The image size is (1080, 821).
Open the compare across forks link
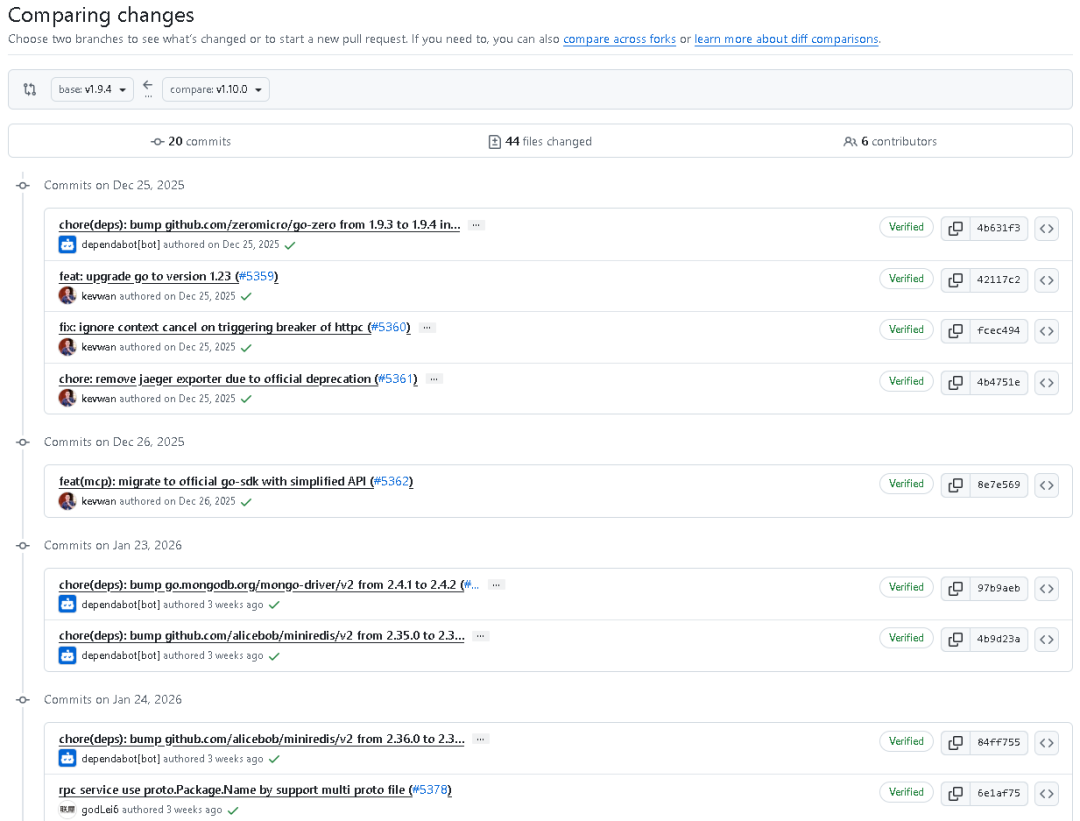(x=619, y=39)
